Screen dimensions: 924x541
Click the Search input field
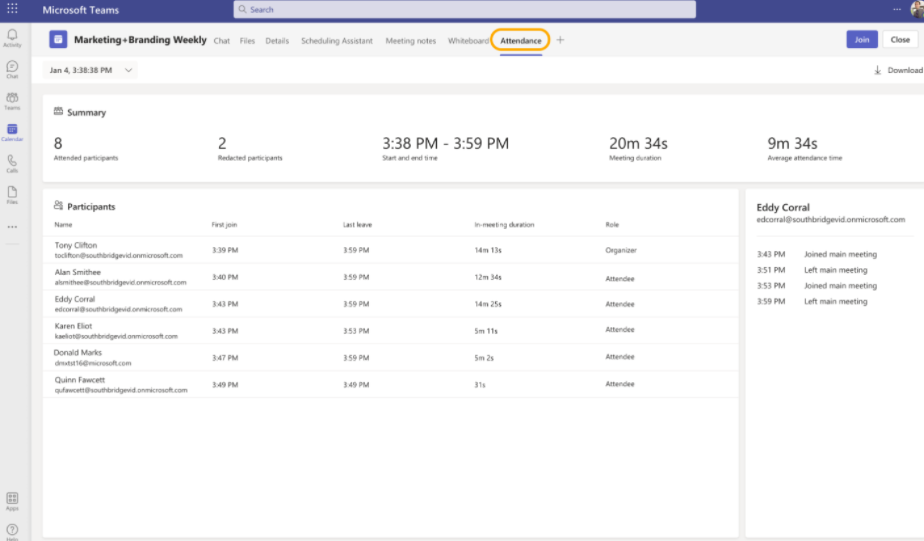pyautogui.click(x=465, y=10)
